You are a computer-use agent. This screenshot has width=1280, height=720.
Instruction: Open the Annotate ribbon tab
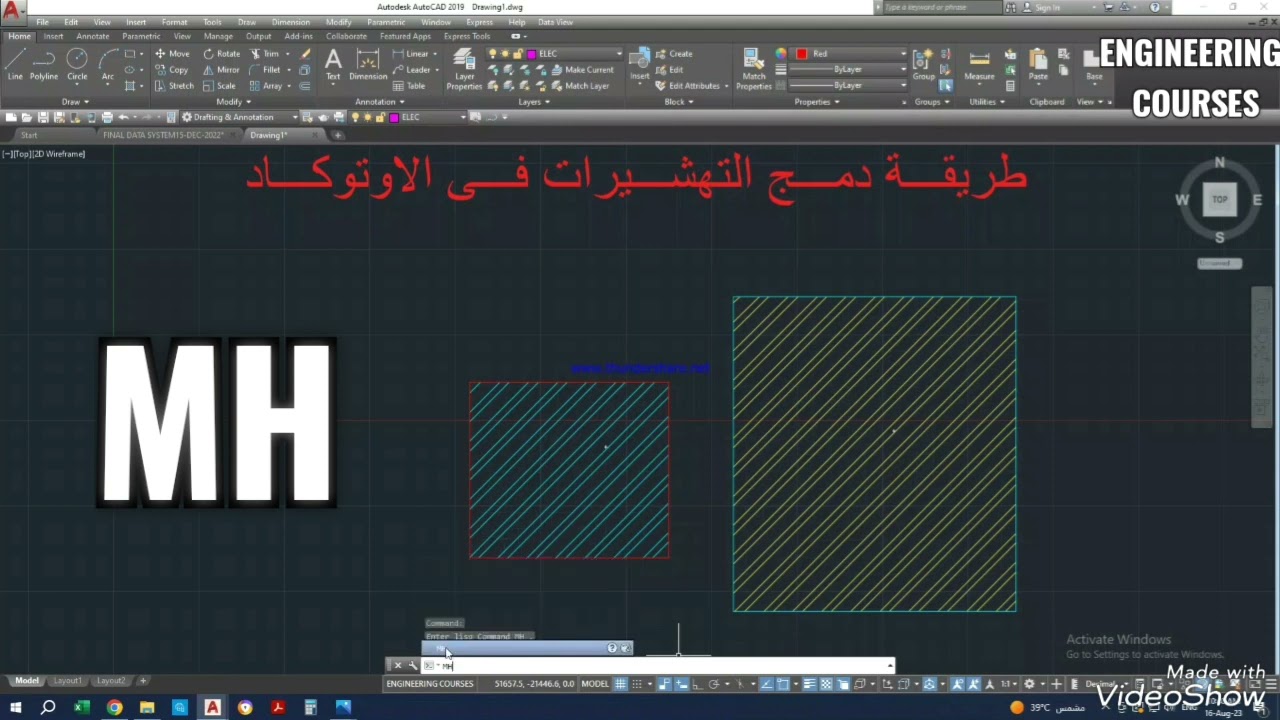coord(93,36)
